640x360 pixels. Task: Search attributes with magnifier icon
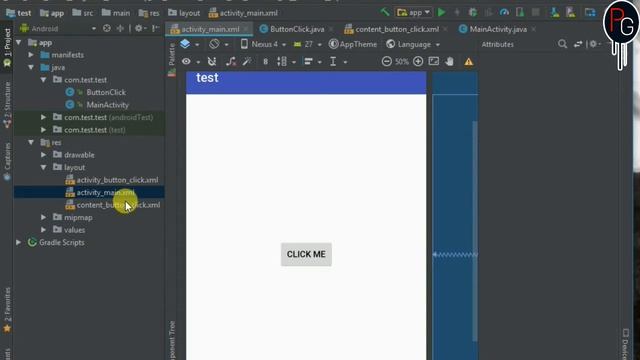point(562,44)
